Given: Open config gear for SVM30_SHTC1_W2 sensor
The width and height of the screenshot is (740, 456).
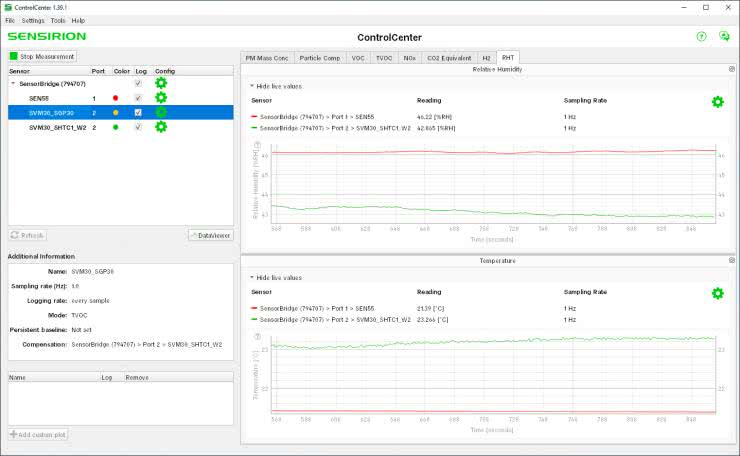Looking at the screenshot, I should pyautogui.click(x=161, y=127).
